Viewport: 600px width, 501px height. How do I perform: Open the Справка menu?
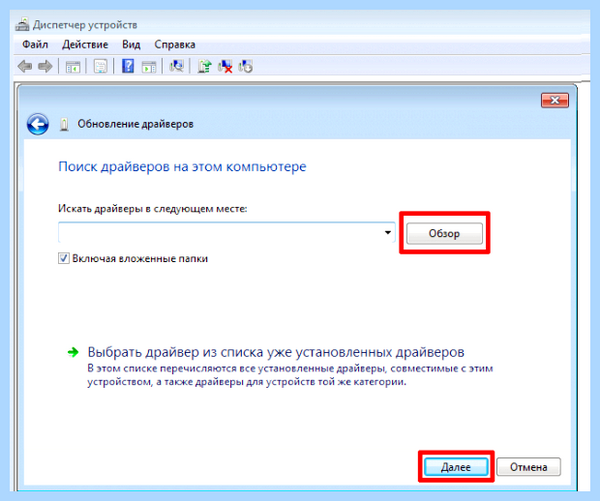tap(175, 44)
